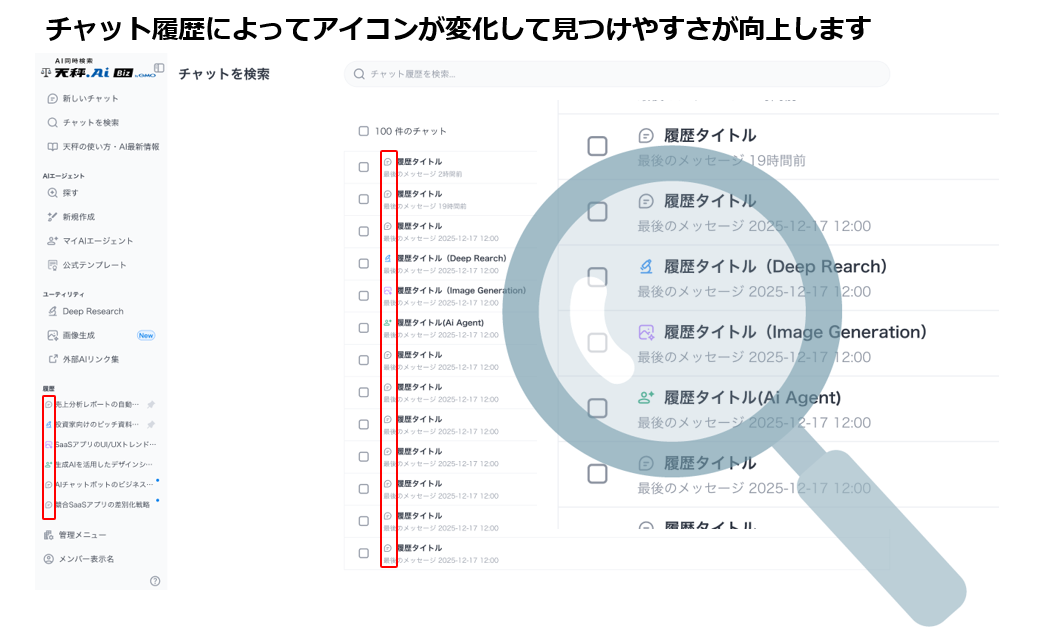Click the pin icon beside 売上分析レポートの自動…

click(151, 405)
